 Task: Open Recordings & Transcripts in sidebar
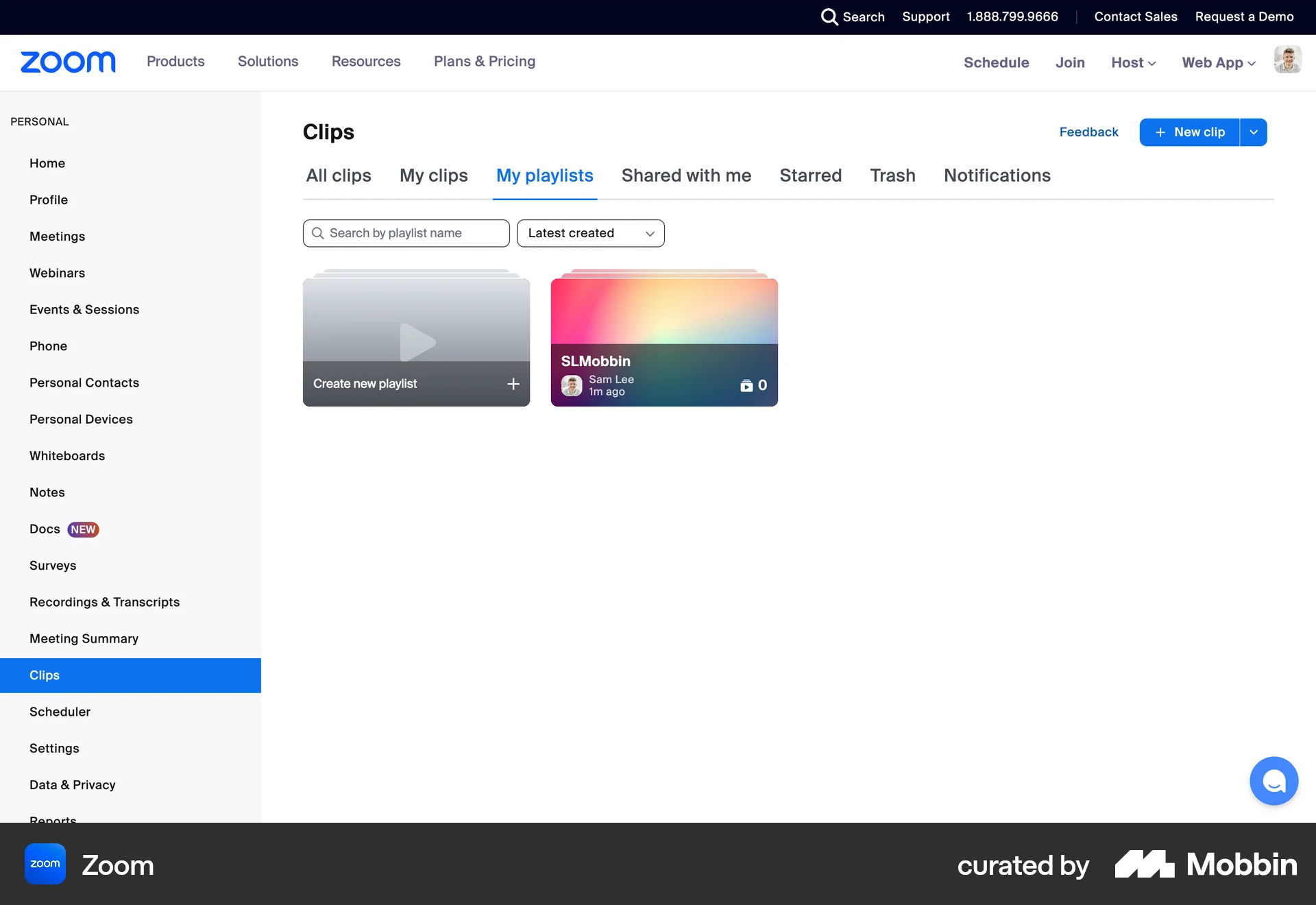pos(104,602)
